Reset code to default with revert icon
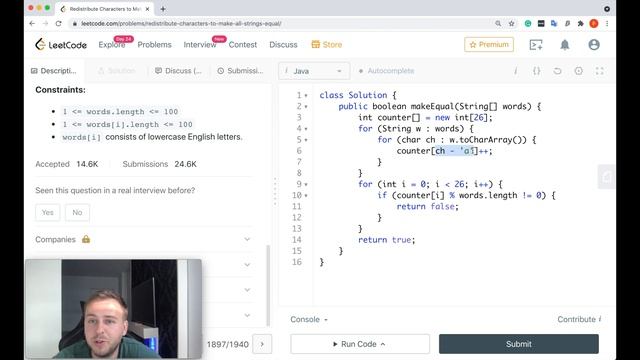 coord(557,71)
